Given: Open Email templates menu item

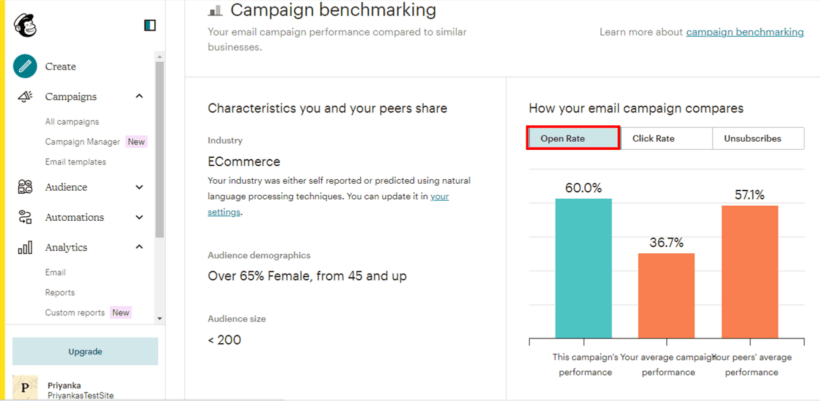Looking at the screenshot, I should pos(75,162).
